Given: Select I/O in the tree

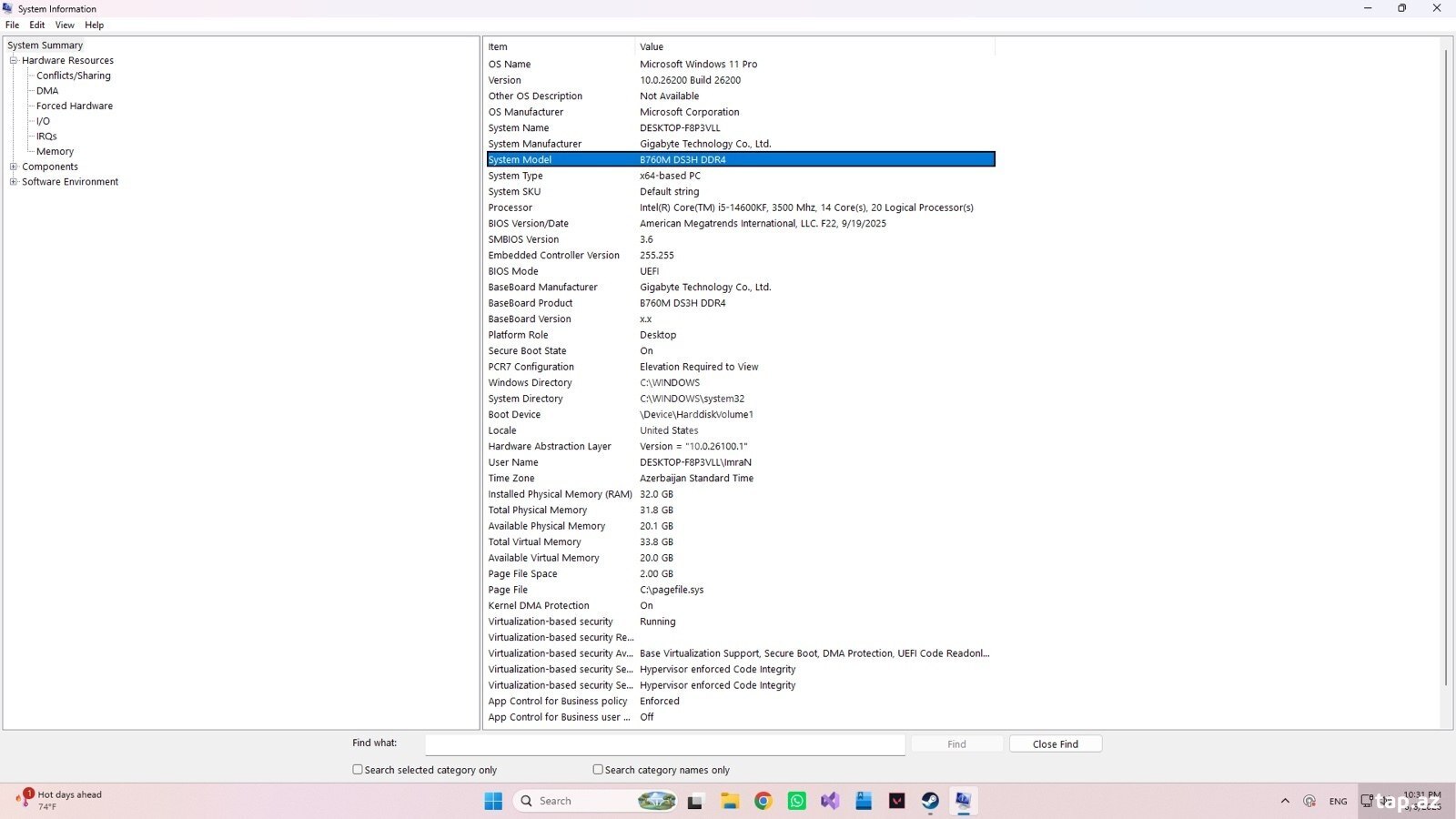Looking at the screenshot, I should (x=43, y=121).
